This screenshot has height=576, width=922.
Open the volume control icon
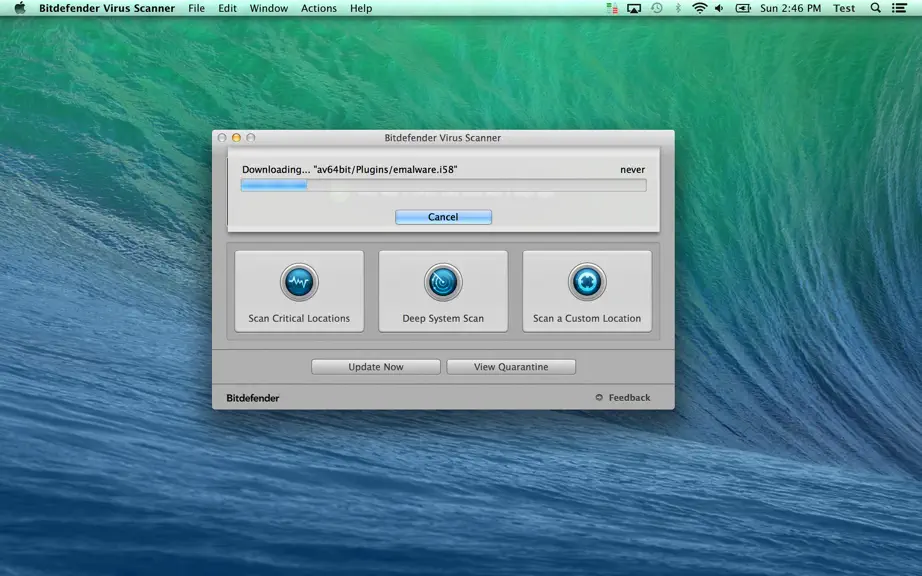(719, 8)
